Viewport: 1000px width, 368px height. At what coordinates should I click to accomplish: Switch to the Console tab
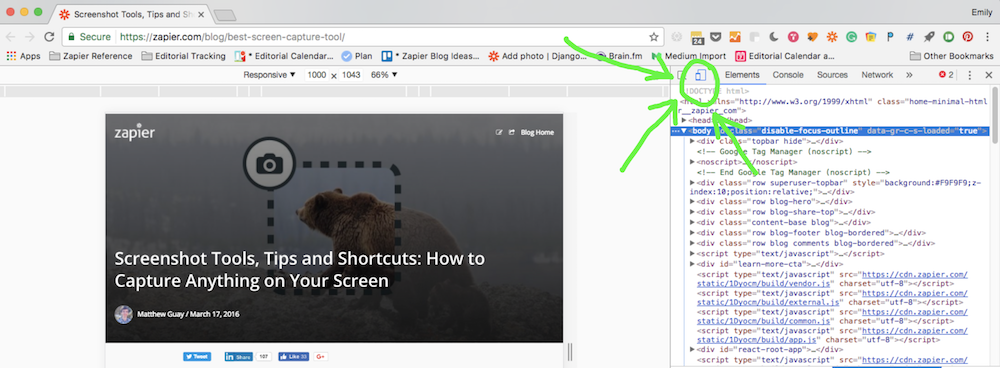tap(788, 75)
